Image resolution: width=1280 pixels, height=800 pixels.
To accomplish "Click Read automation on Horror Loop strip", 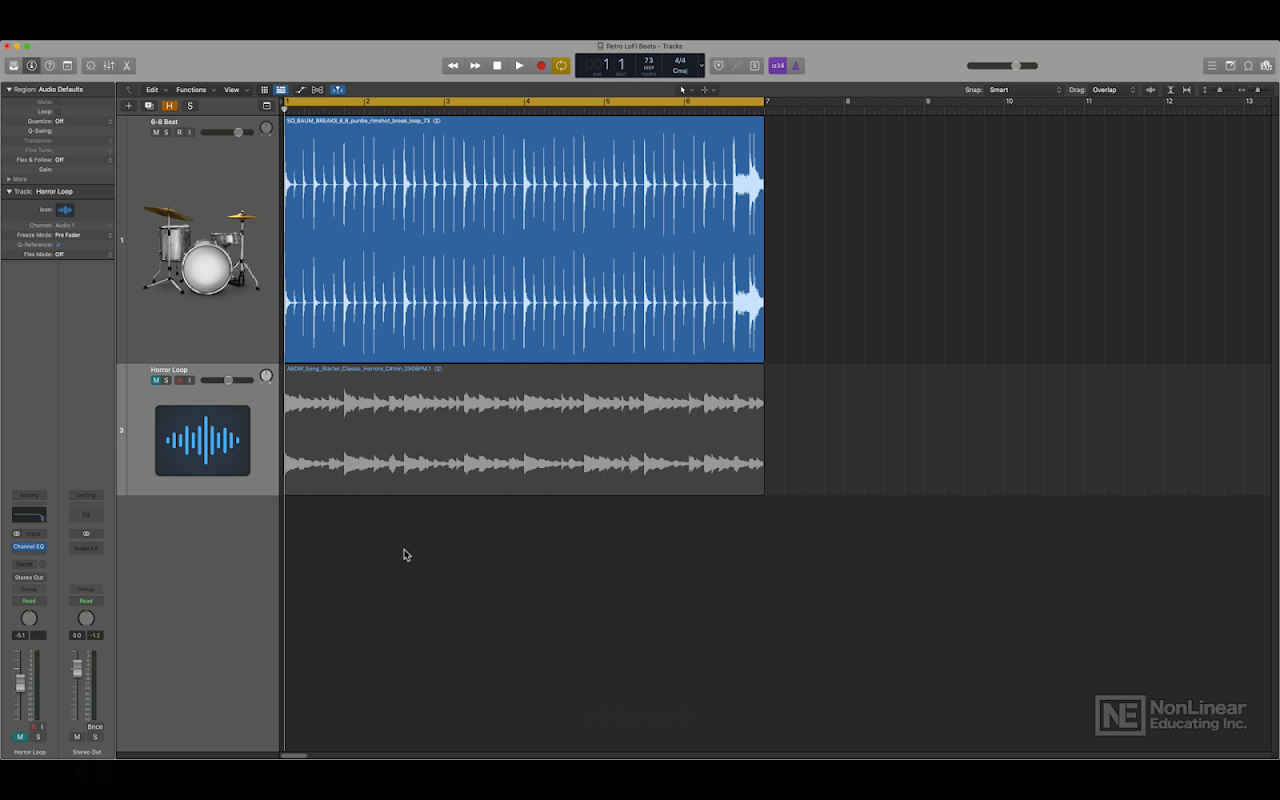I will [29, 601].
